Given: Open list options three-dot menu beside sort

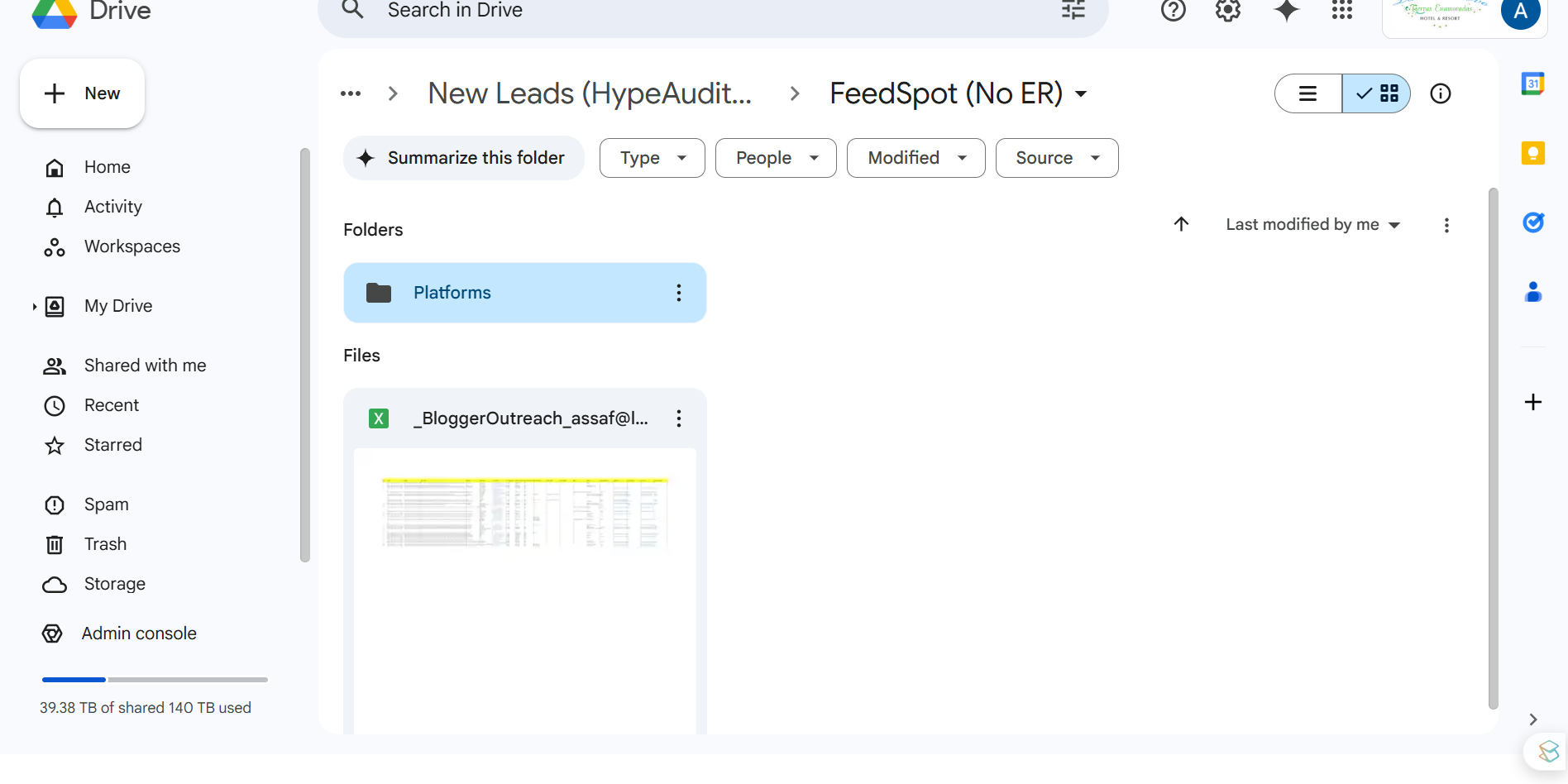Looking at the screenshot, I should 1446,225.
